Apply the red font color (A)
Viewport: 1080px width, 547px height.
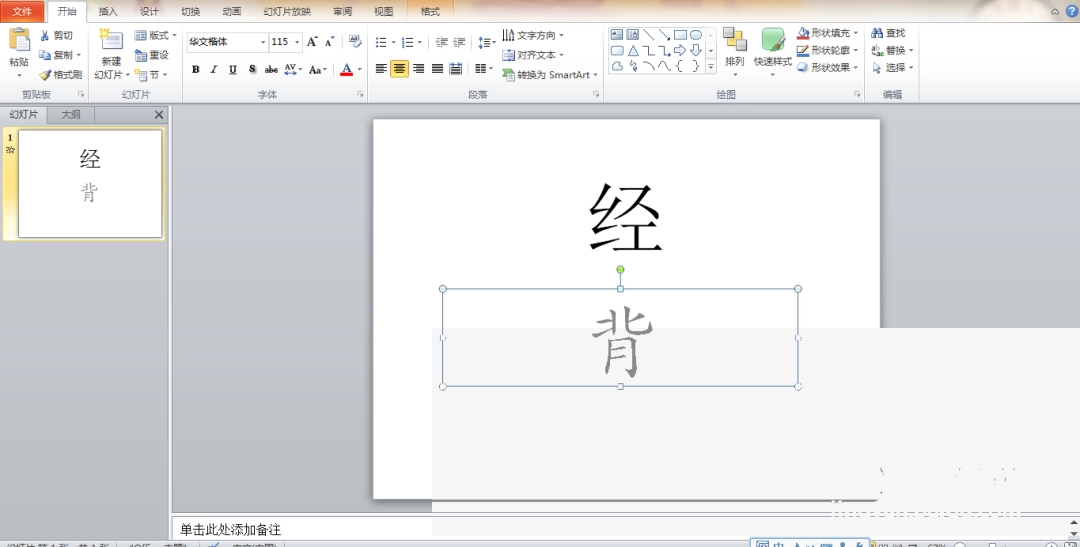[x=346, y=69]
